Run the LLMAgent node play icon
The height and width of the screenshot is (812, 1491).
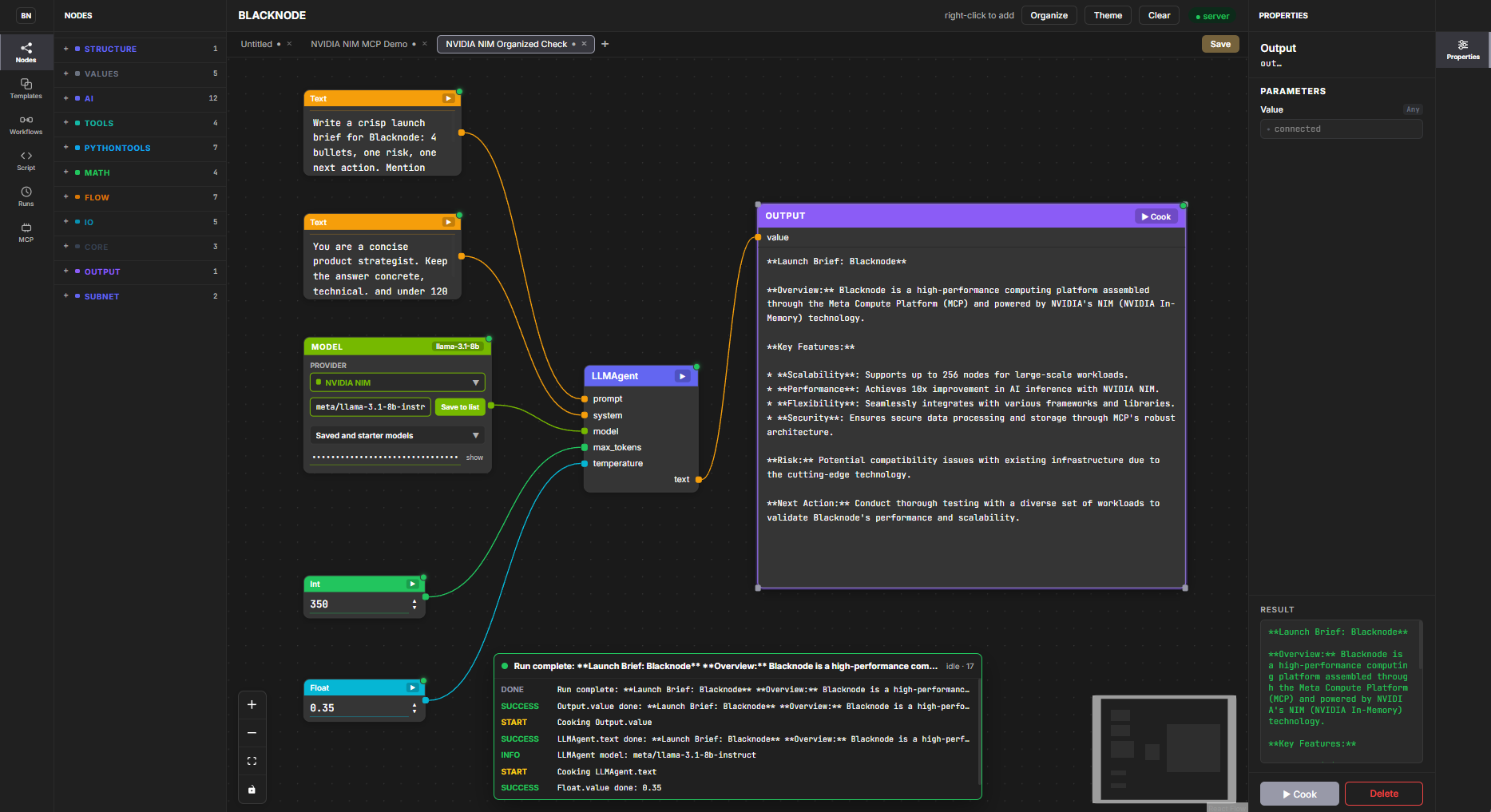[682, 376]
